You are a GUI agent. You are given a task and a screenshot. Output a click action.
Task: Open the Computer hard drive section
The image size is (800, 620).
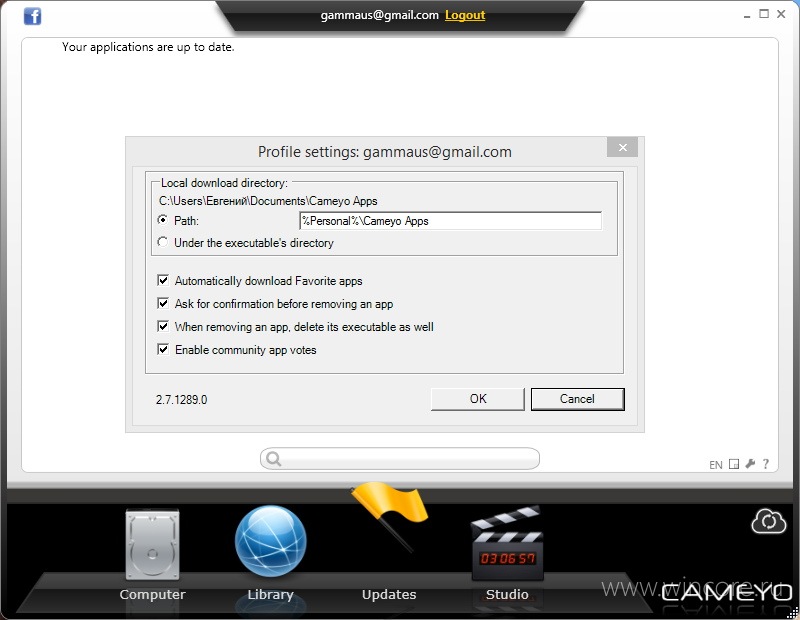[x=152, y=555]
